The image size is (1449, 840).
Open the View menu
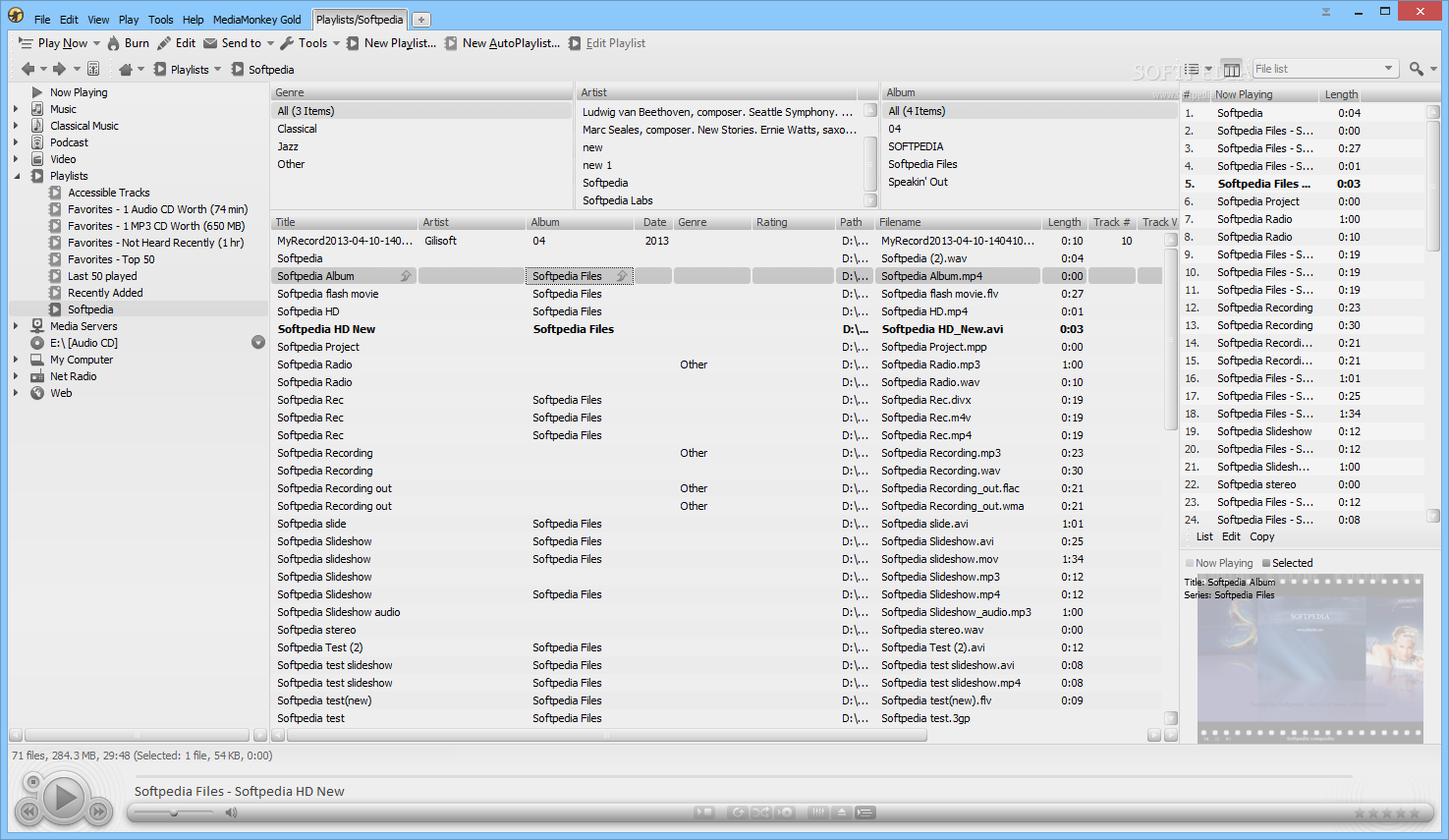[x=98, y=20]
